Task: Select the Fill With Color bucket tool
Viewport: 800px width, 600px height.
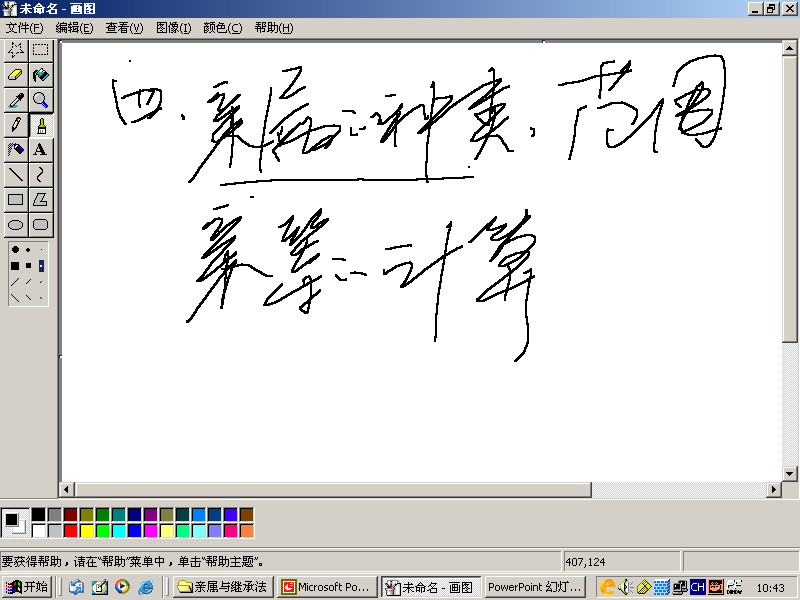Action: [41, 75]
